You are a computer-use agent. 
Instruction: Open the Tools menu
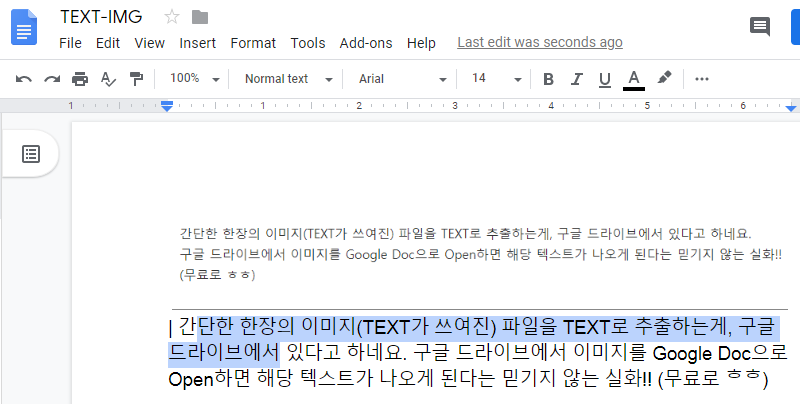pyautogui.click(x=308, y=43)
